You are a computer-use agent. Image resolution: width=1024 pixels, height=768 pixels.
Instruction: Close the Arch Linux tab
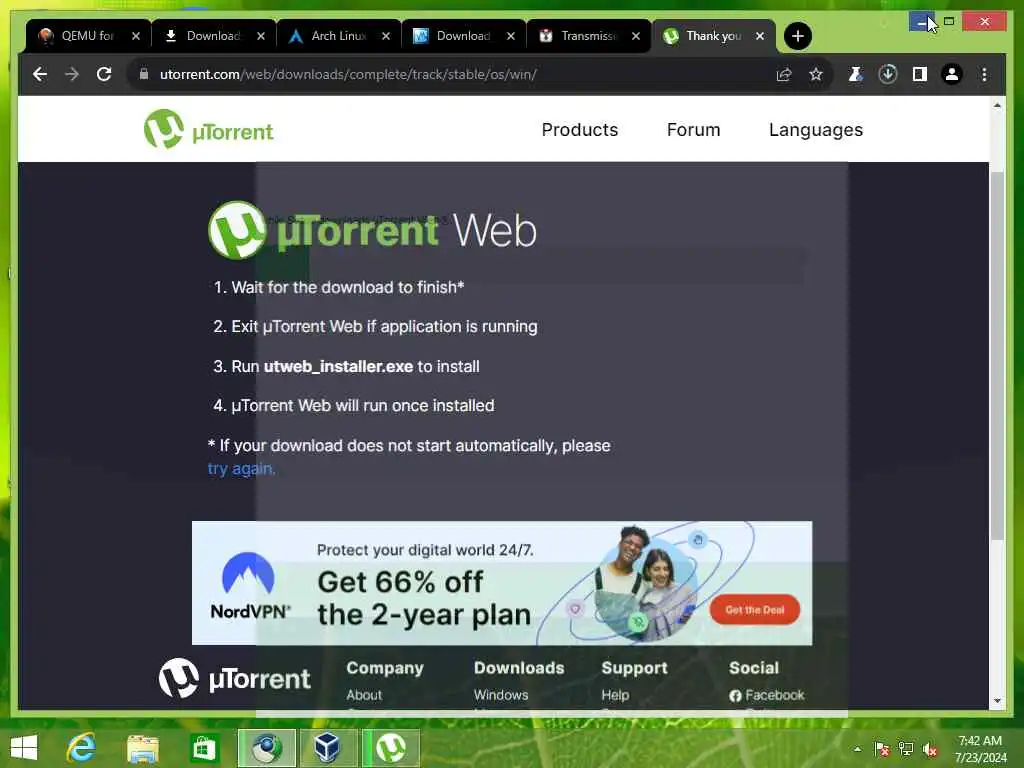pyautogui.click(x=386, y=36)
